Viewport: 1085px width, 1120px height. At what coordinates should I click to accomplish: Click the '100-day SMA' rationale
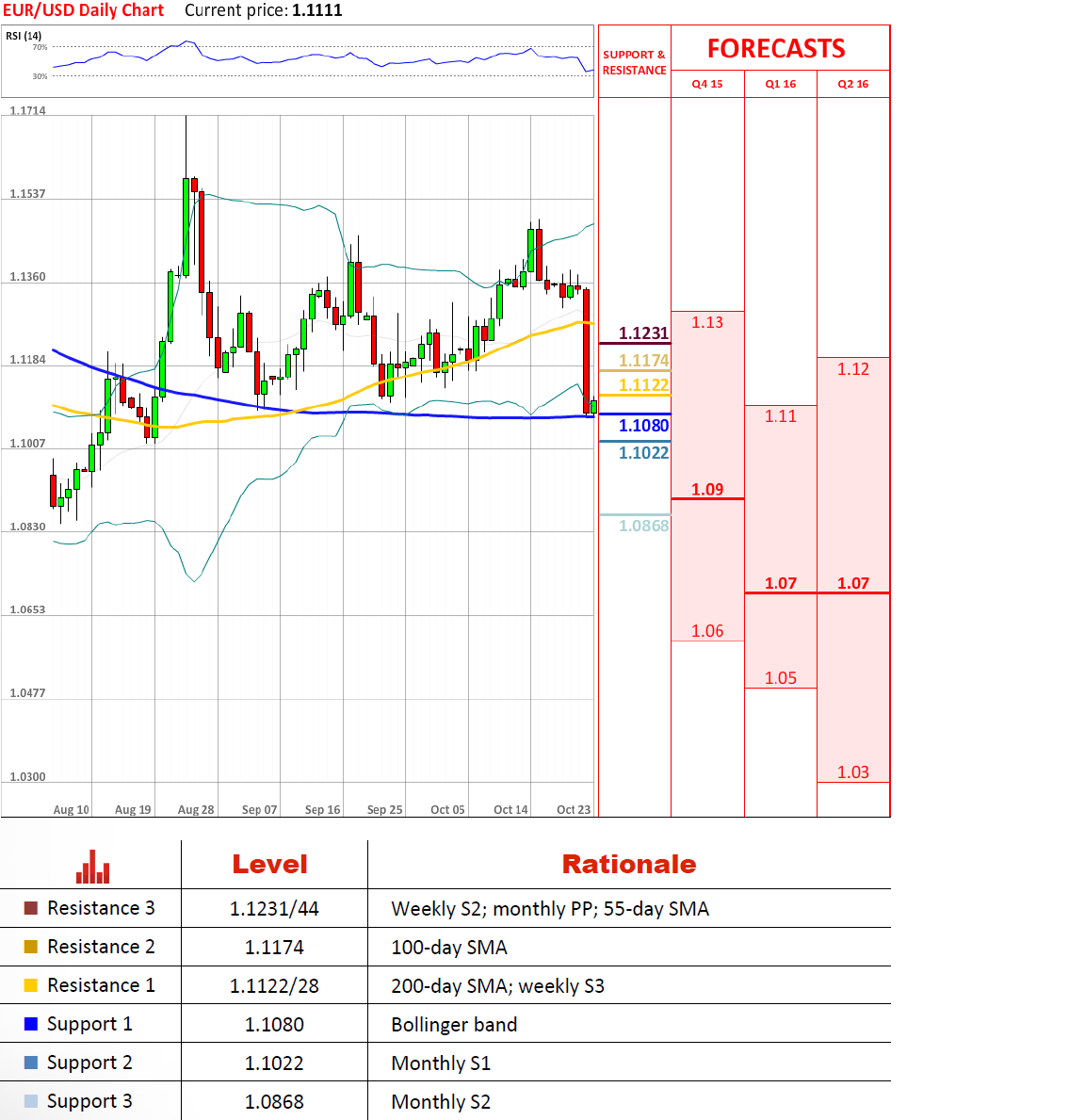[x=449, y=947]
